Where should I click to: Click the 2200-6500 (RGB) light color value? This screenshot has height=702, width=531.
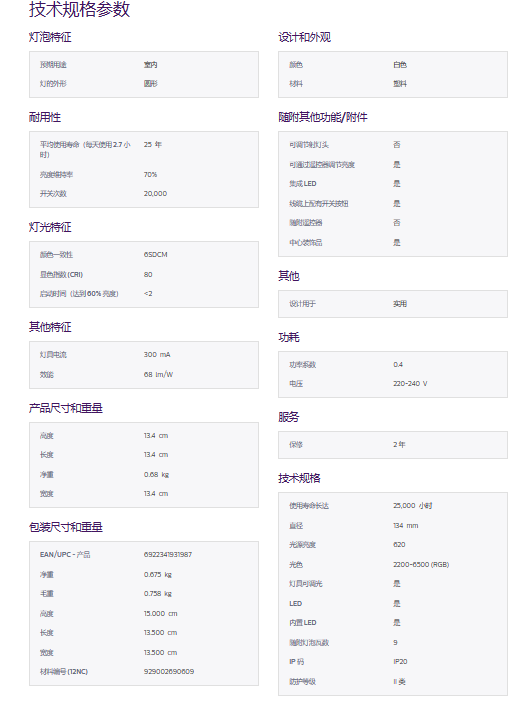(421, 564)
